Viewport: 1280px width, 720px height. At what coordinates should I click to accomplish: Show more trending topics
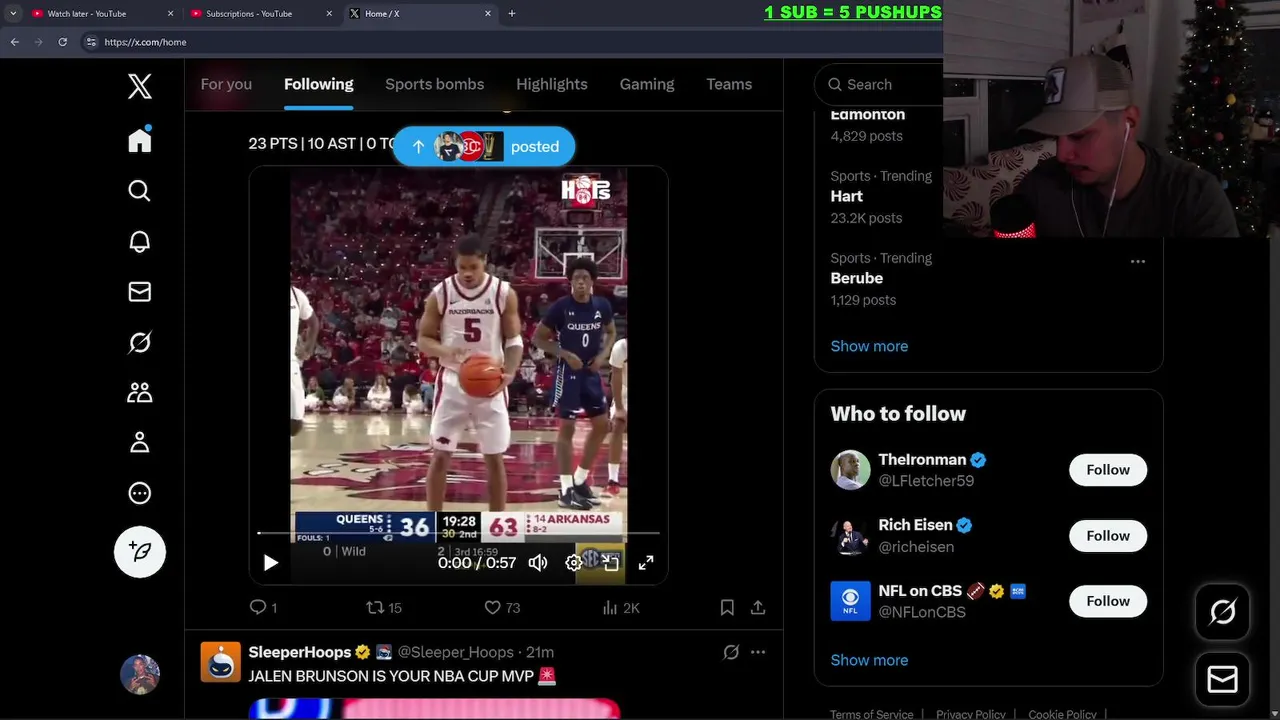point(869,346)
